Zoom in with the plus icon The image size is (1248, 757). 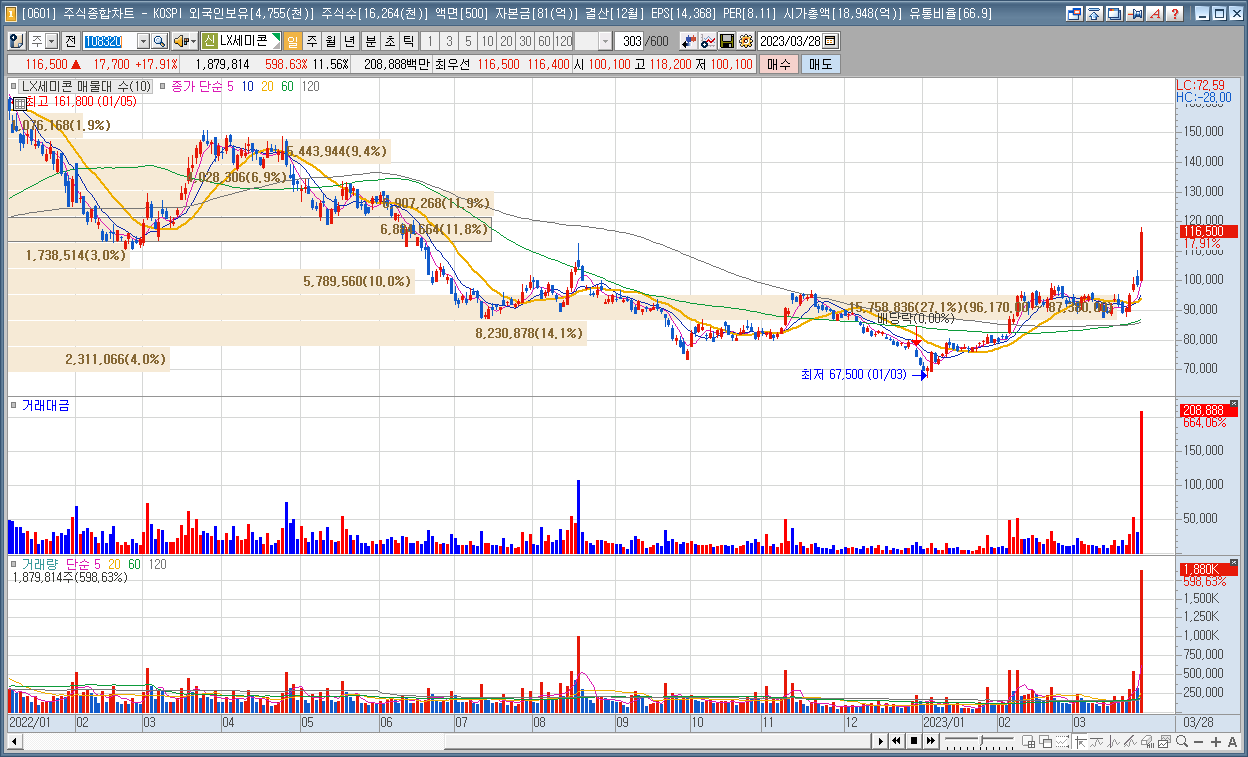point(1215,741)
